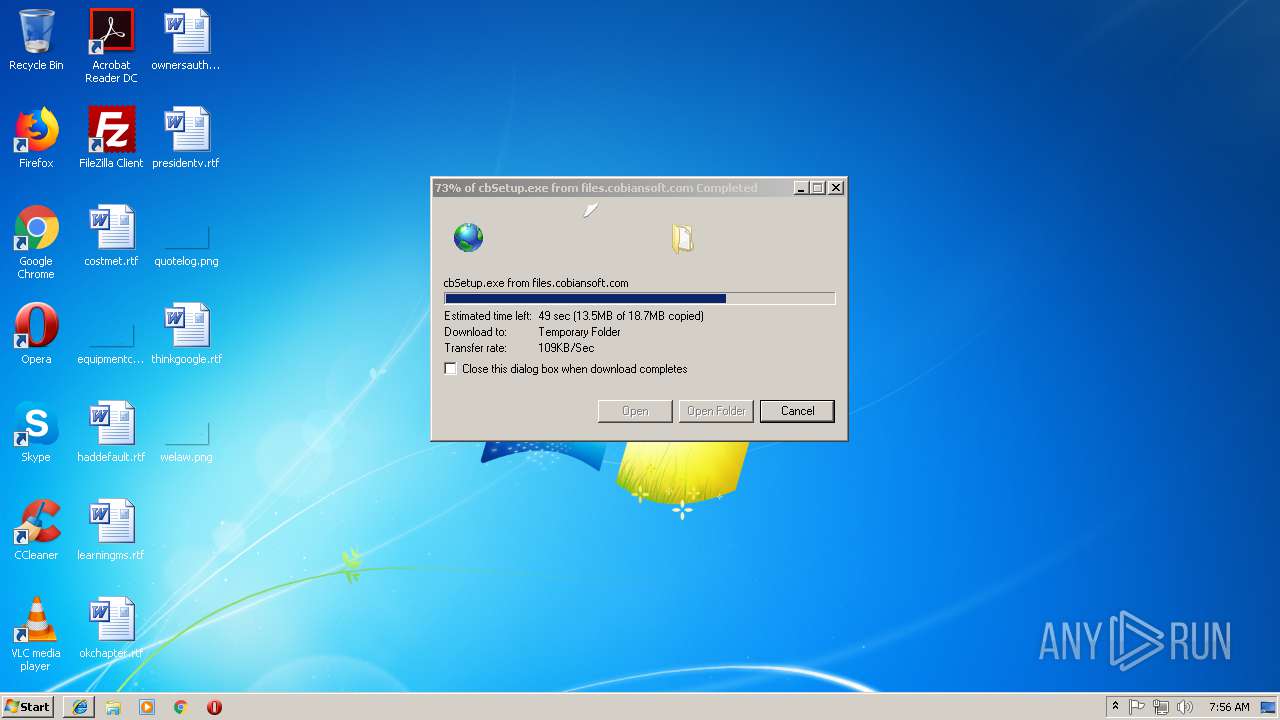Open the Opera desktop shortcut
This screenshot has height=720, width=1280.
coord(36,334)
